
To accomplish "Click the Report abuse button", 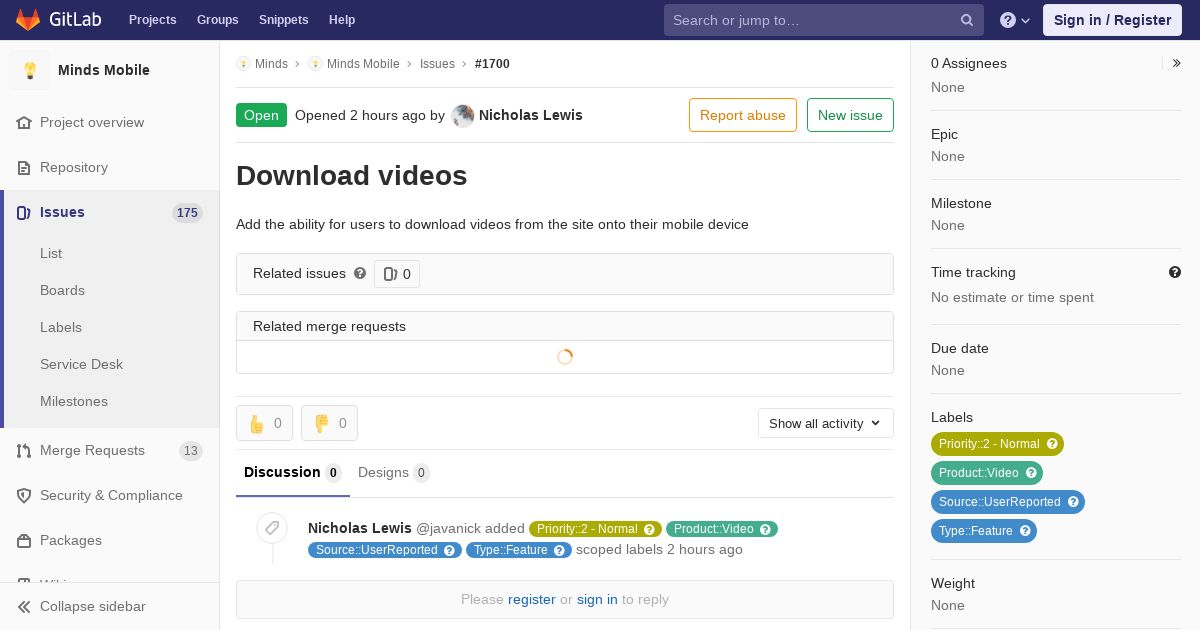I will tap(743, 115).
